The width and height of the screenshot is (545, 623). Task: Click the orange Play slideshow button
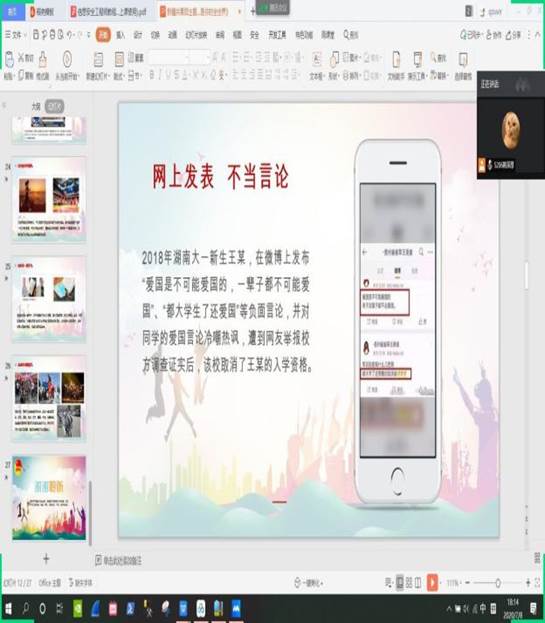[432, 583]
